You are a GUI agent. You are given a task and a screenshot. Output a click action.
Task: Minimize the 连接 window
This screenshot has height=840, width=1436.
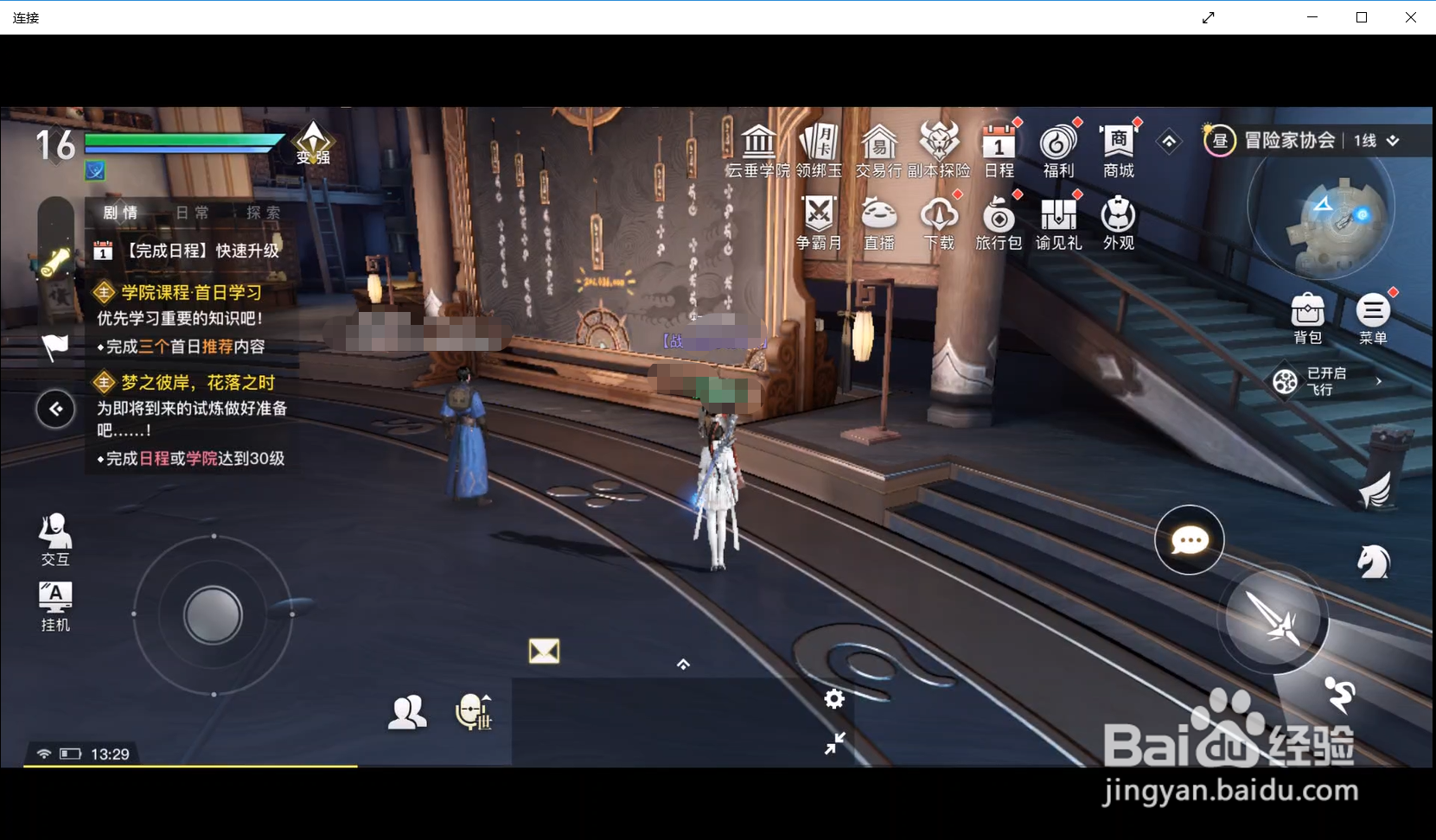click(1312, 17)
